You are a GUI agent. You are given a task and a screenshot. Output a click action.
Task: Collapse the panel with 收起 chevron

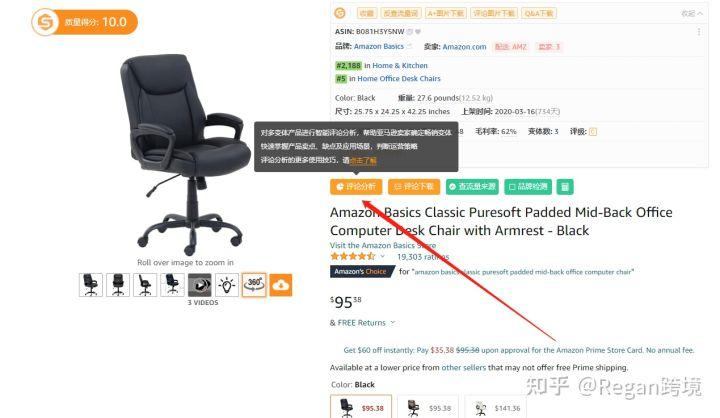pos(692,13)
